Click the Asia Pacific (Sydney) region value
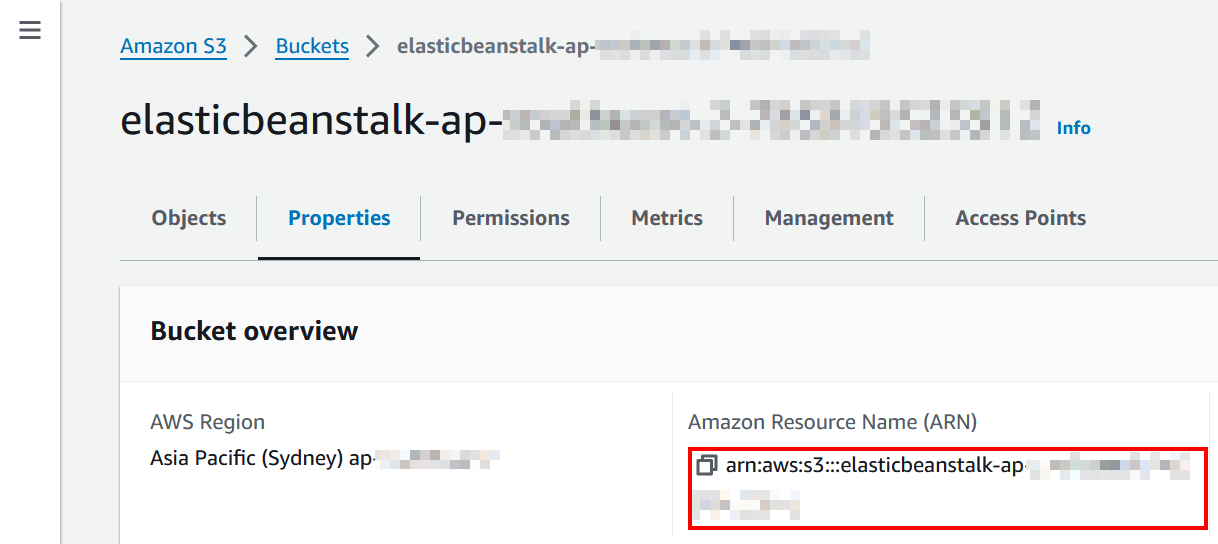Image resolution: width=1218 pixels, height=544 pixels. pos(260,459)
